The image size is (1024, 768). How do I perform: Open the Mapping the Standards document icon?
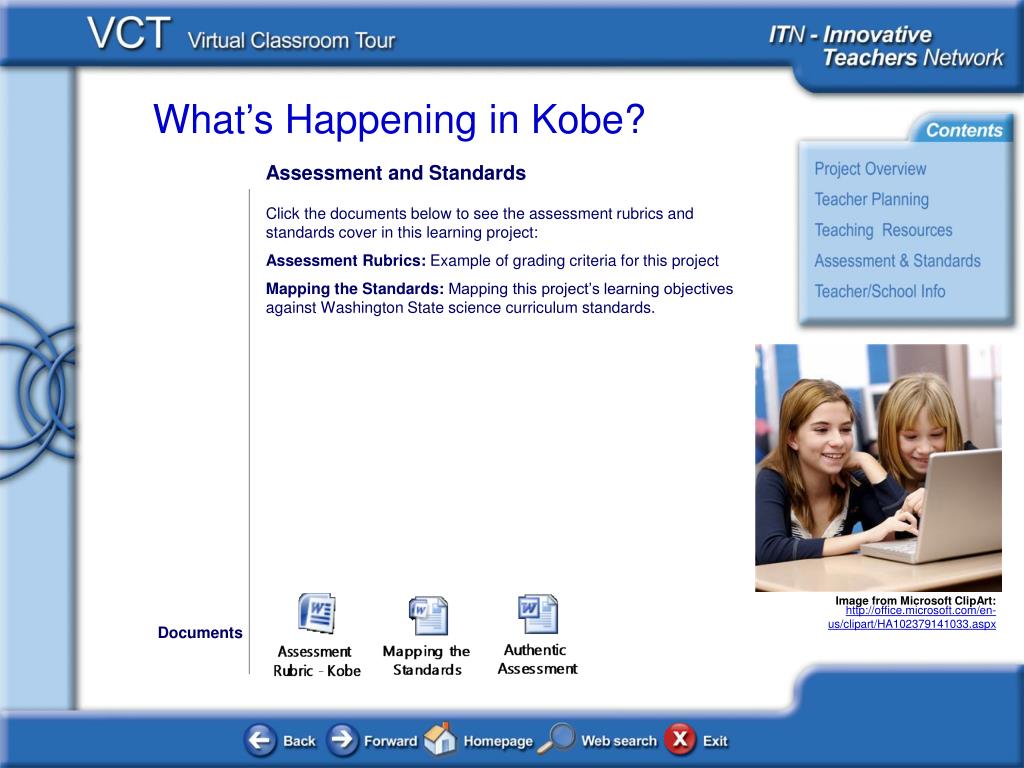pyautogui.click(x=428, y=615)
